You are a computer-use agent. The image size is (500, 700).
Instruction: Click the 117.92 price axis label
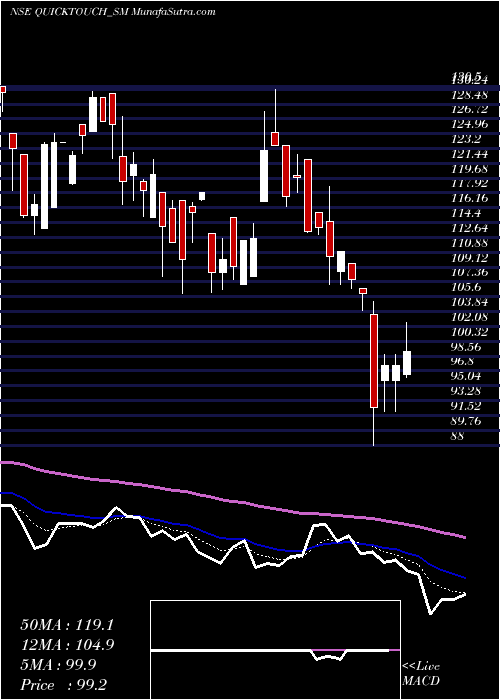click(x=470, y=183)
